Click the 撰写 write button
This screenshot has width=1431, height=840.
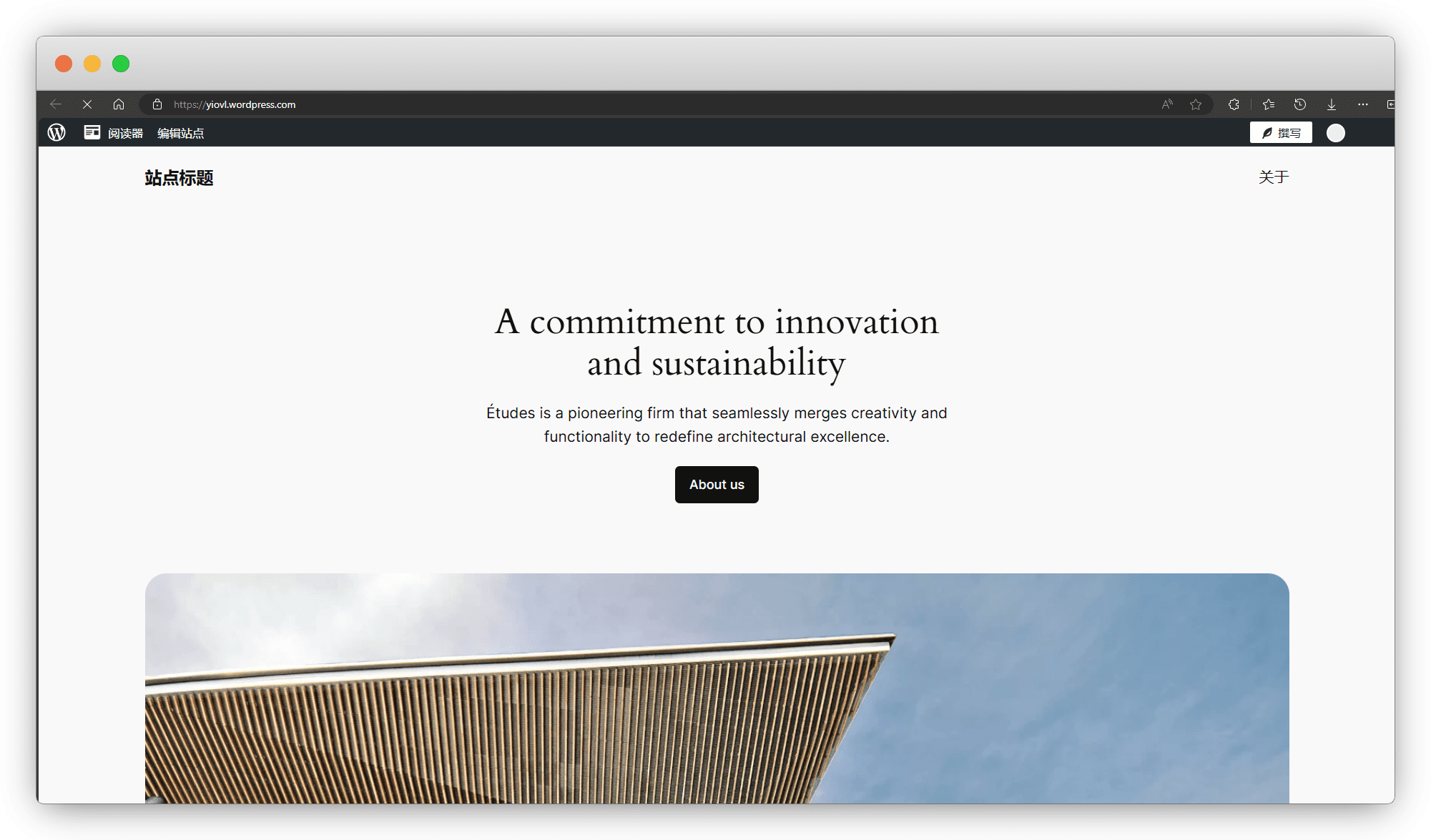pos(1281,133)
